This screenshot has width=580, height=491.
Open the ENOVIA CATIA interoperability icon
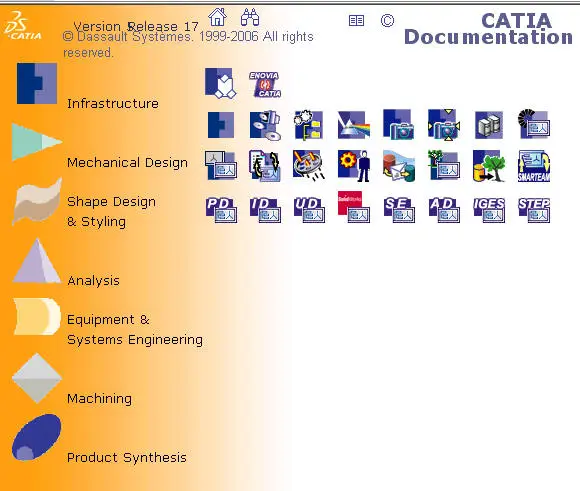(x=265, y=84)
